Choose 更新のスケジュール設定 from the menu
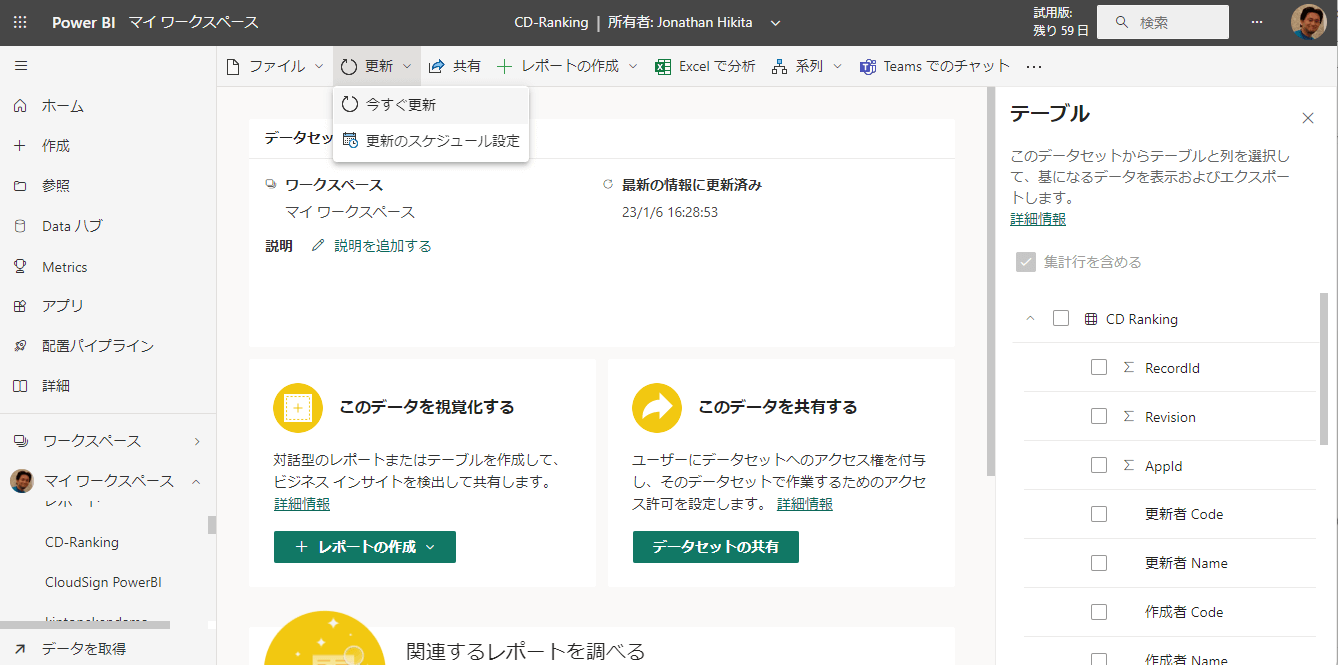This screenshot has height=665, width=1338. tap(431, 141)
